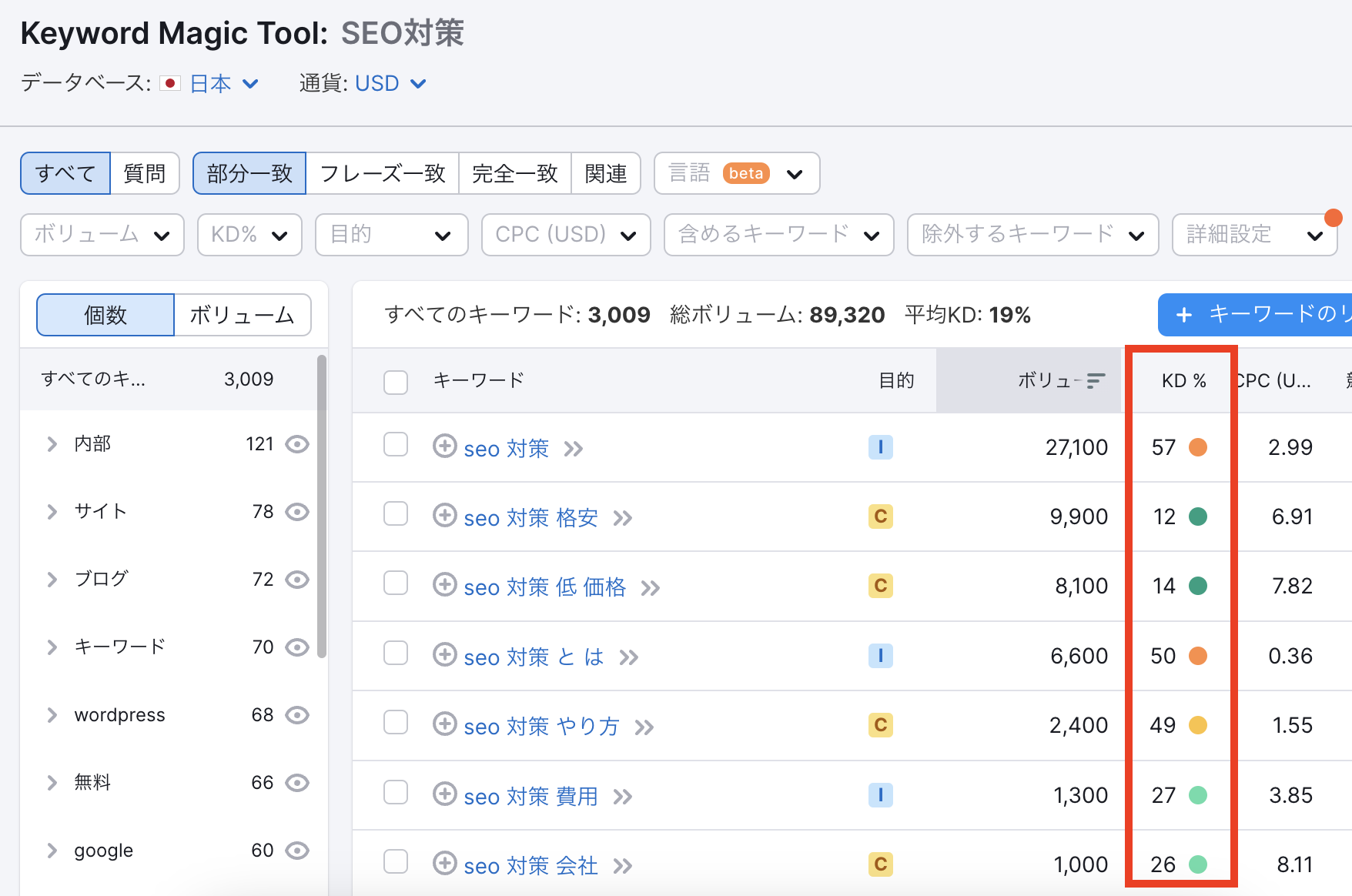Screen dimensions: 1352x896
Task: Click the plus icon next to seo 対策 会社
Action: click(x=445, y=864)
